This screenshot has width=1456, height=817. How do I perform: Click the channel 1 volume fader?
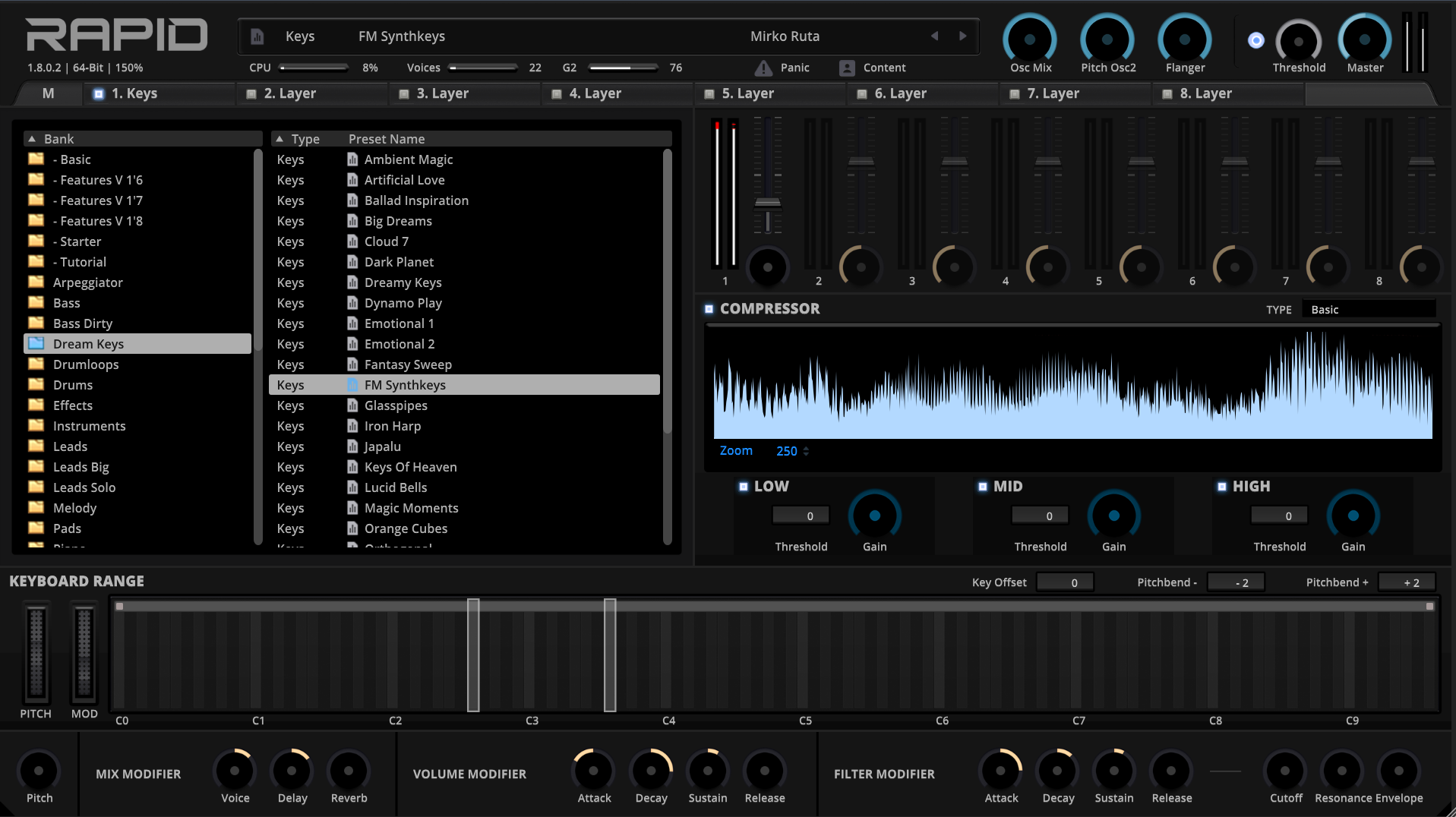click(768, 203)
